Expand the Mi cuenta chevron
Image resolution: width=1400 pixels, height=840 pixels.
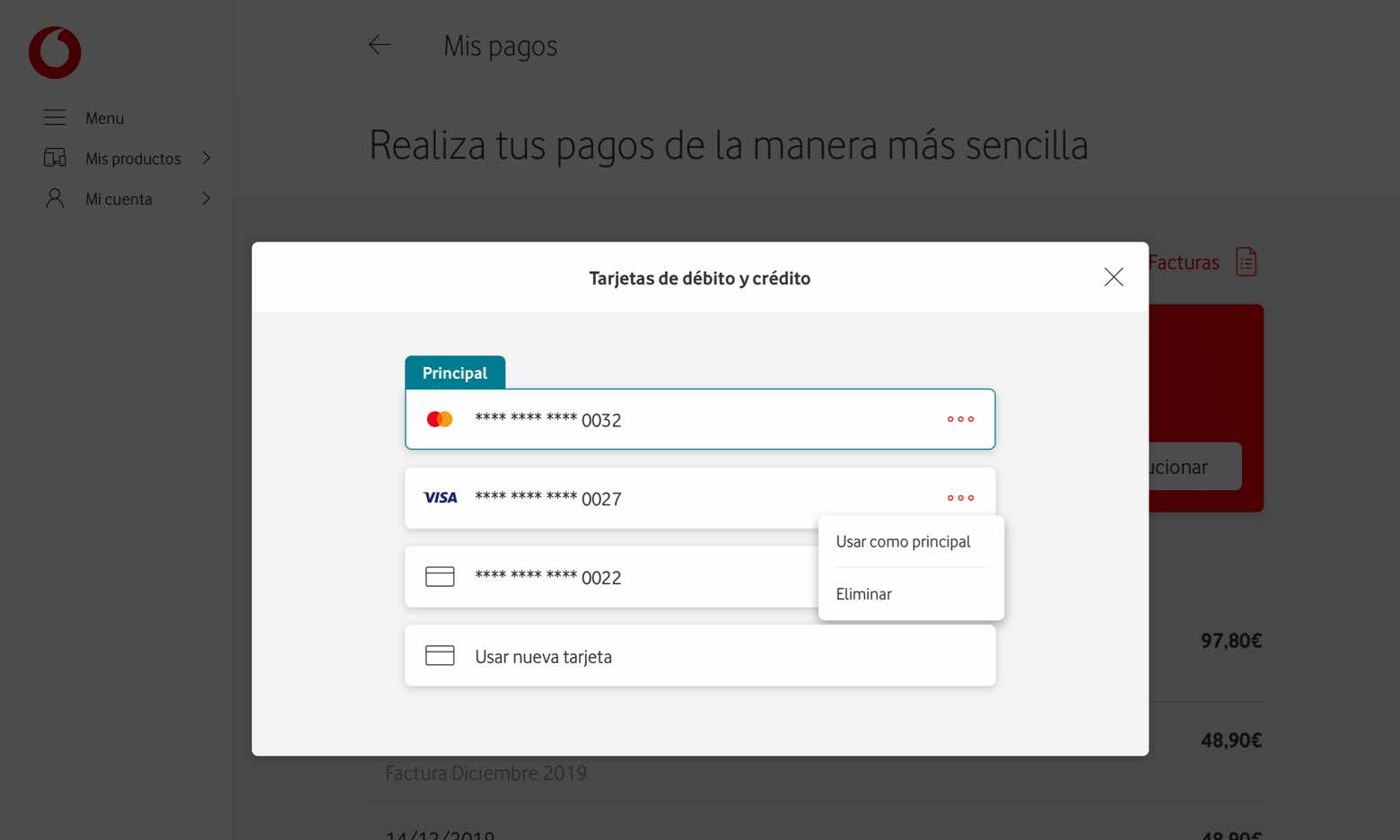206,198
